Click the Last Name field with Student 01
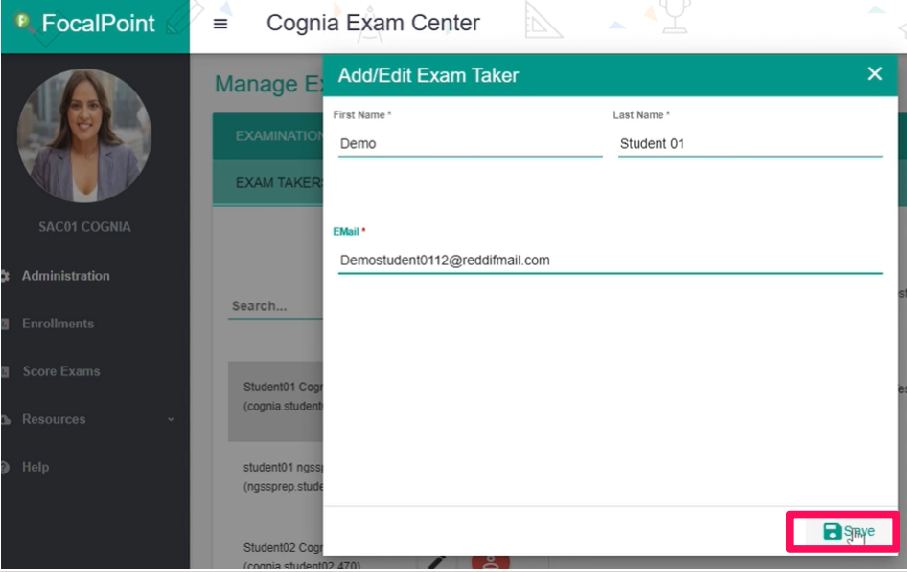This screenshot has width=907, height=572. (750, 143)
